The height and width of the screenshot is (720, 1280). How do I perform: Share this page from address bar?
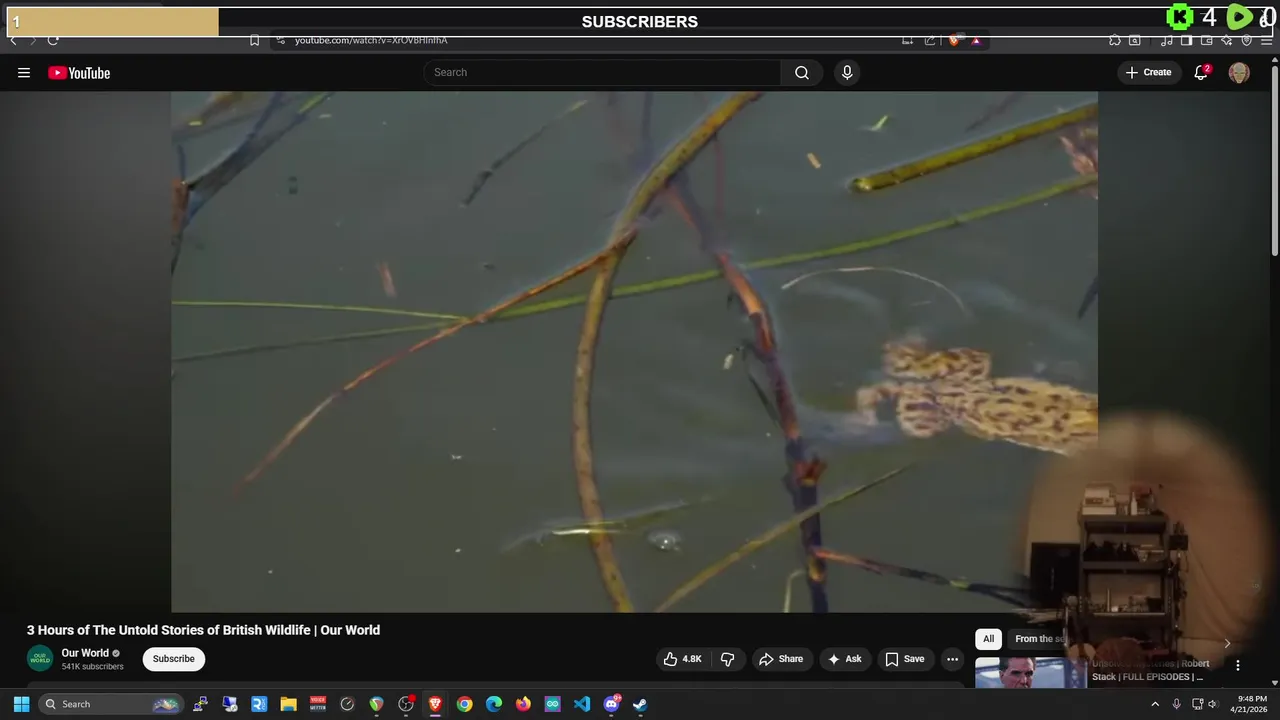[930, 40]
